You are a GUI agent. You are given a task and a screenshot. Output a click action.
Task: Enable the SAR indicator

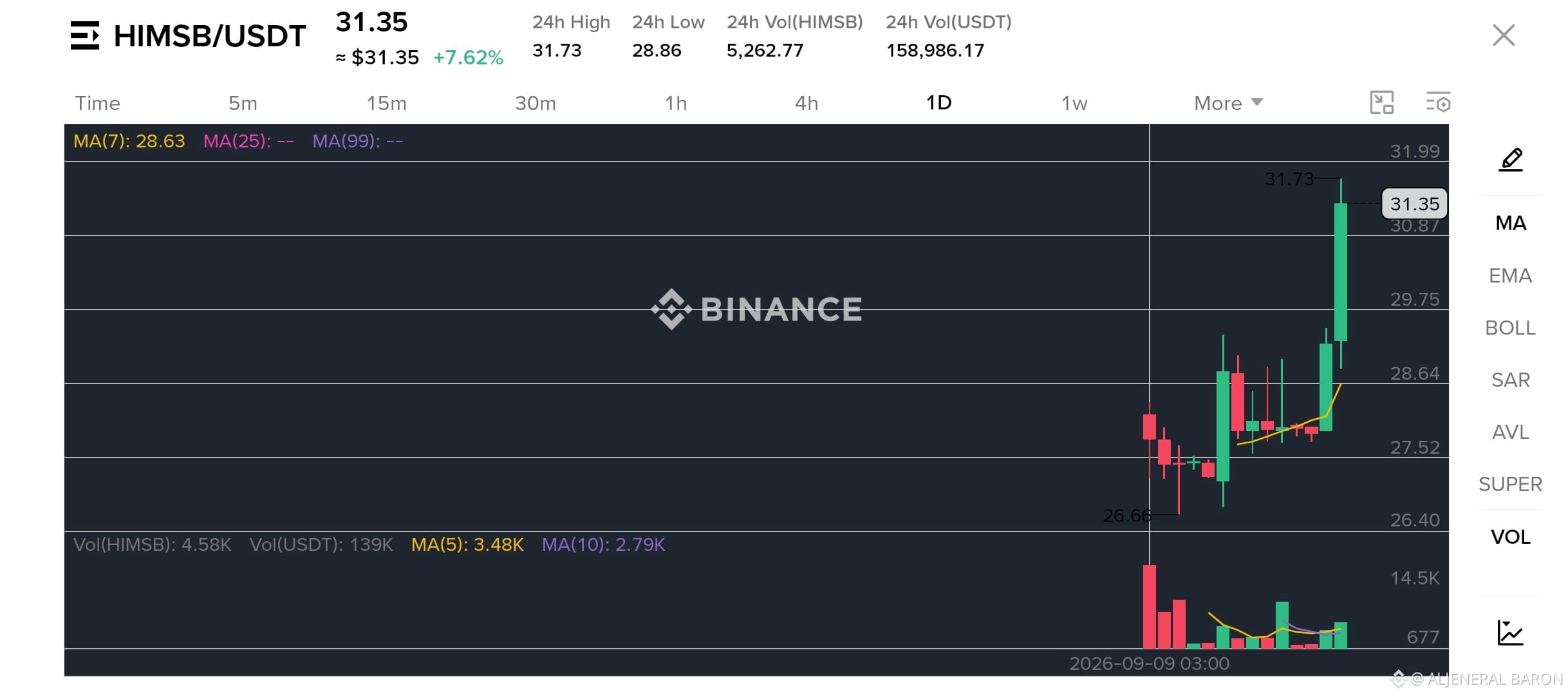1510,380
